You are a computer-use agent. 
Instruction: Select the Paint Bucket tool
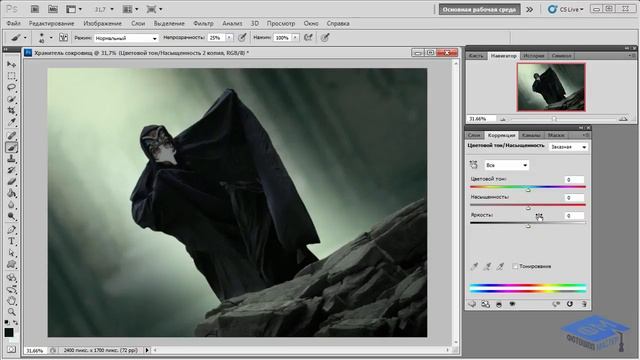tap(11, 193)
